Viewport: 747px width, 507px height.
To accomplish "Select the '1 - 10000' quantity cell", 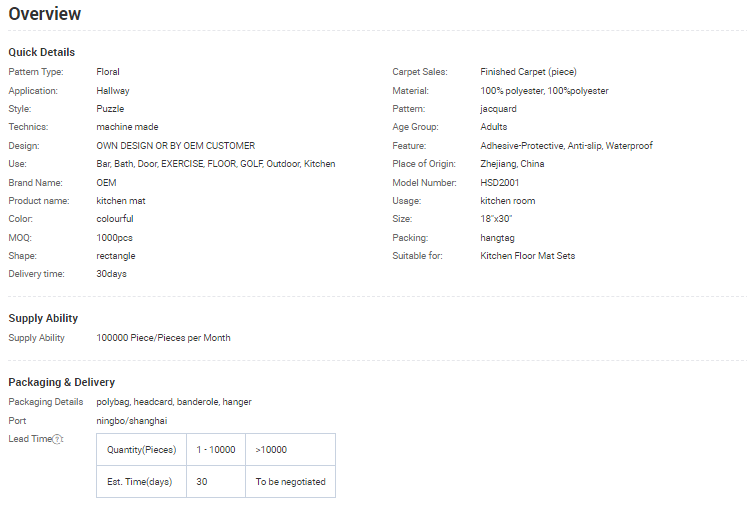I will click(216, 450).
